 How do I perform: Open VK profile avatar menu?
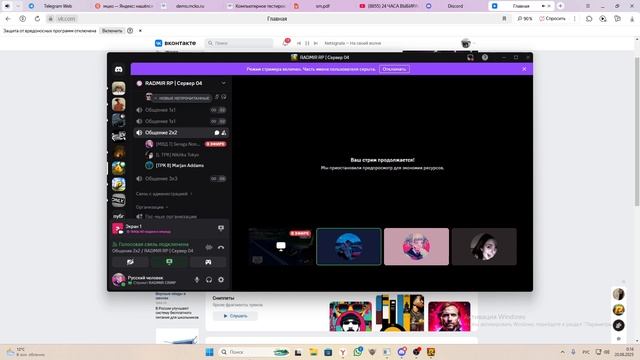tap(468, 43)
